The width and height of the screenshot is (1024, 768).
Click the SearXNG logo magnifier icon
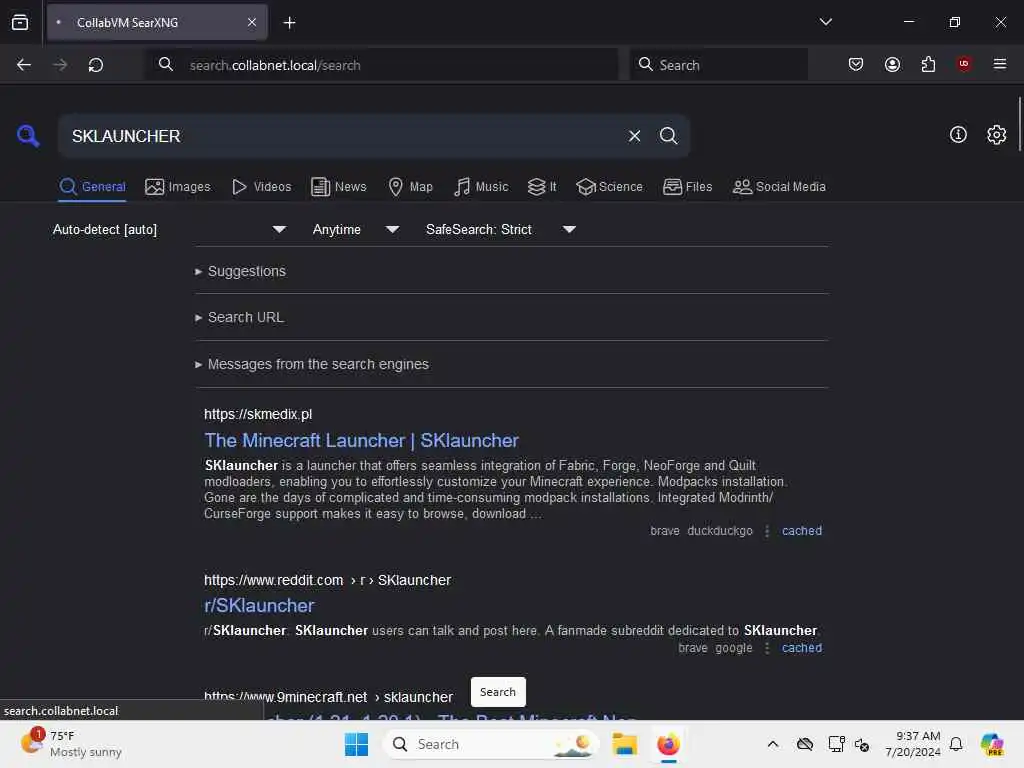tap(28, 136)
